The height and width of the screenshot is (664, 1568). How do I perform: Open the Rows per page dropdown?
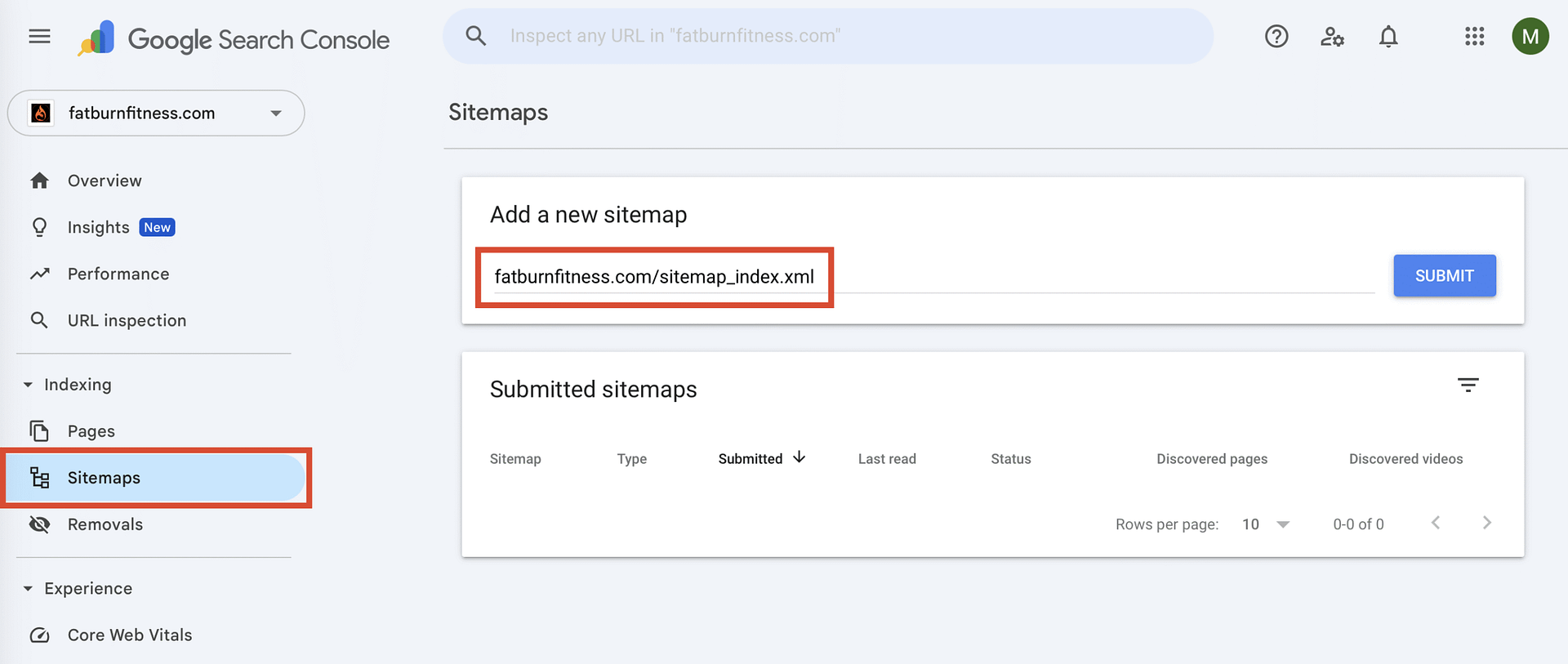coord(1265,524)
